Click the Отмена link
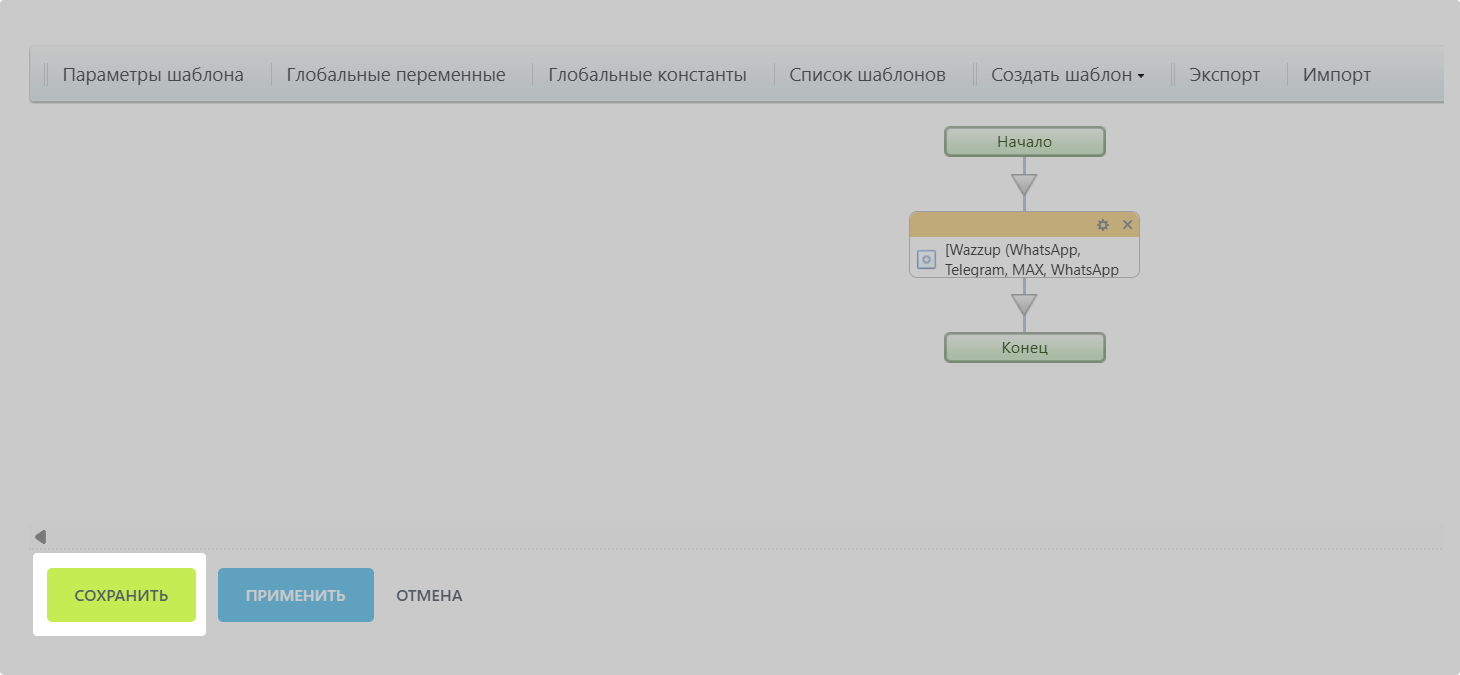 [429, 596]
